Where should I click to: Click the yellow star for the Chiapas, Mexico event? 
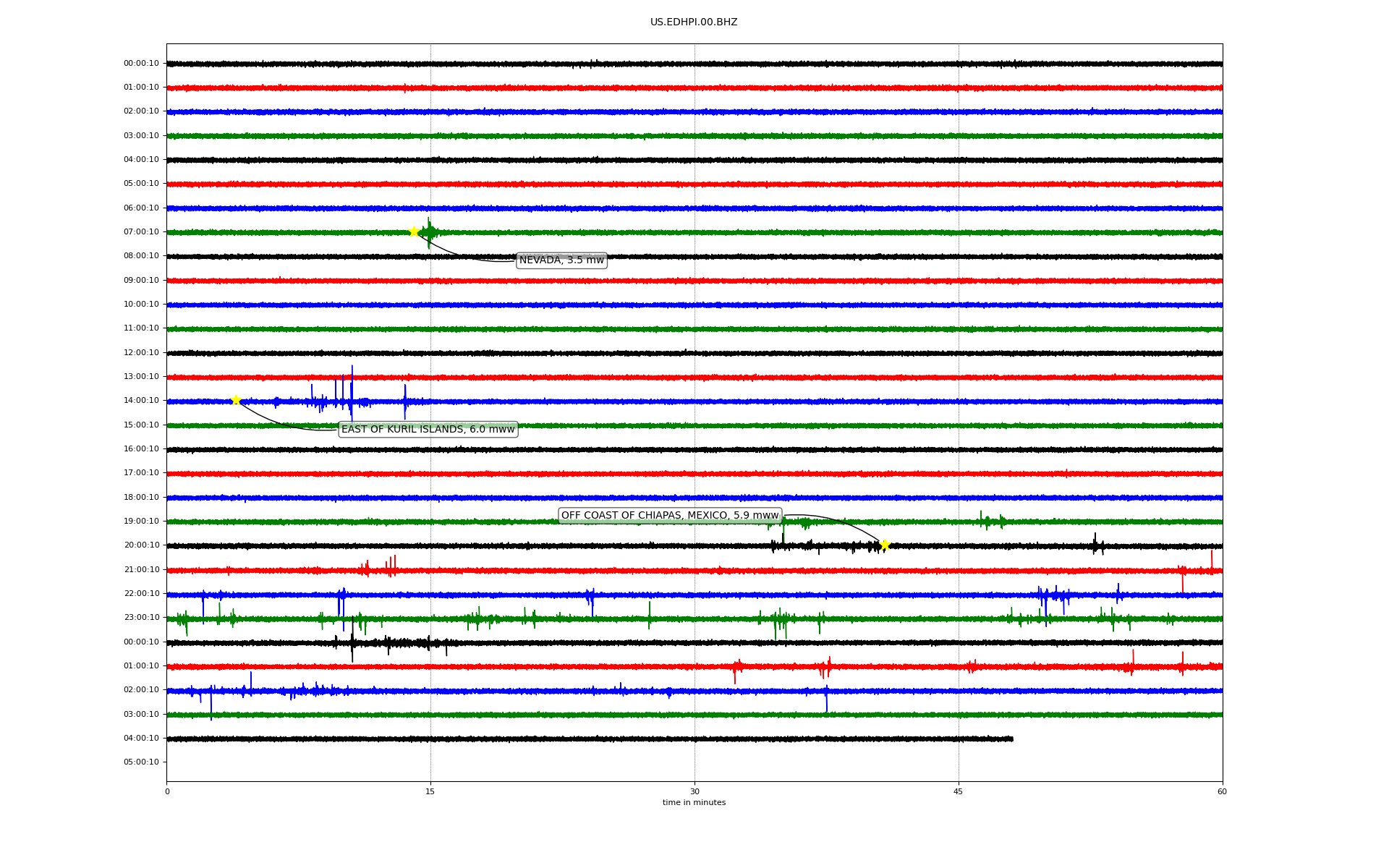(884, 545)
